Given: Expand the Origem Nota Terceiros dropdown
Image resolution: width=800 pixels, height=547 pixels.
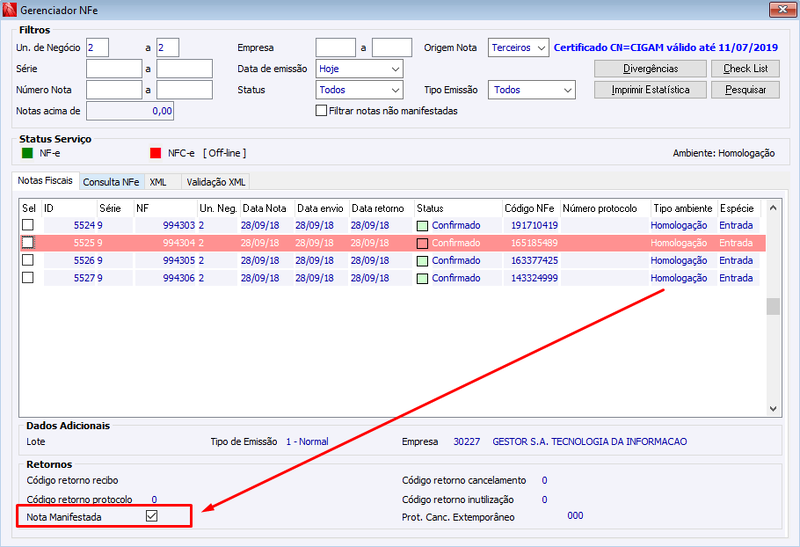Looking at the screenshot, I should pyautogui.click(x=518, y=47).
